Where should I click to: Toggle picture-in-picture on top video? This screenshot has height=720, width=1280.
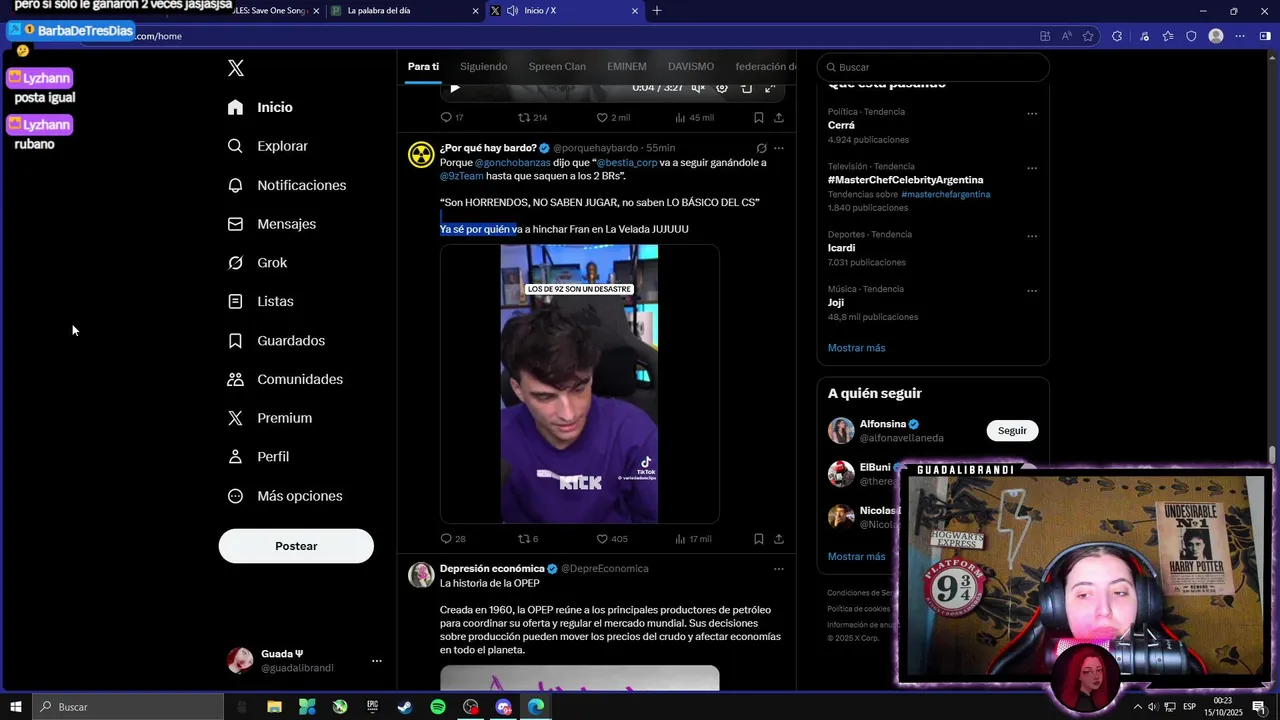click(746, 88)
